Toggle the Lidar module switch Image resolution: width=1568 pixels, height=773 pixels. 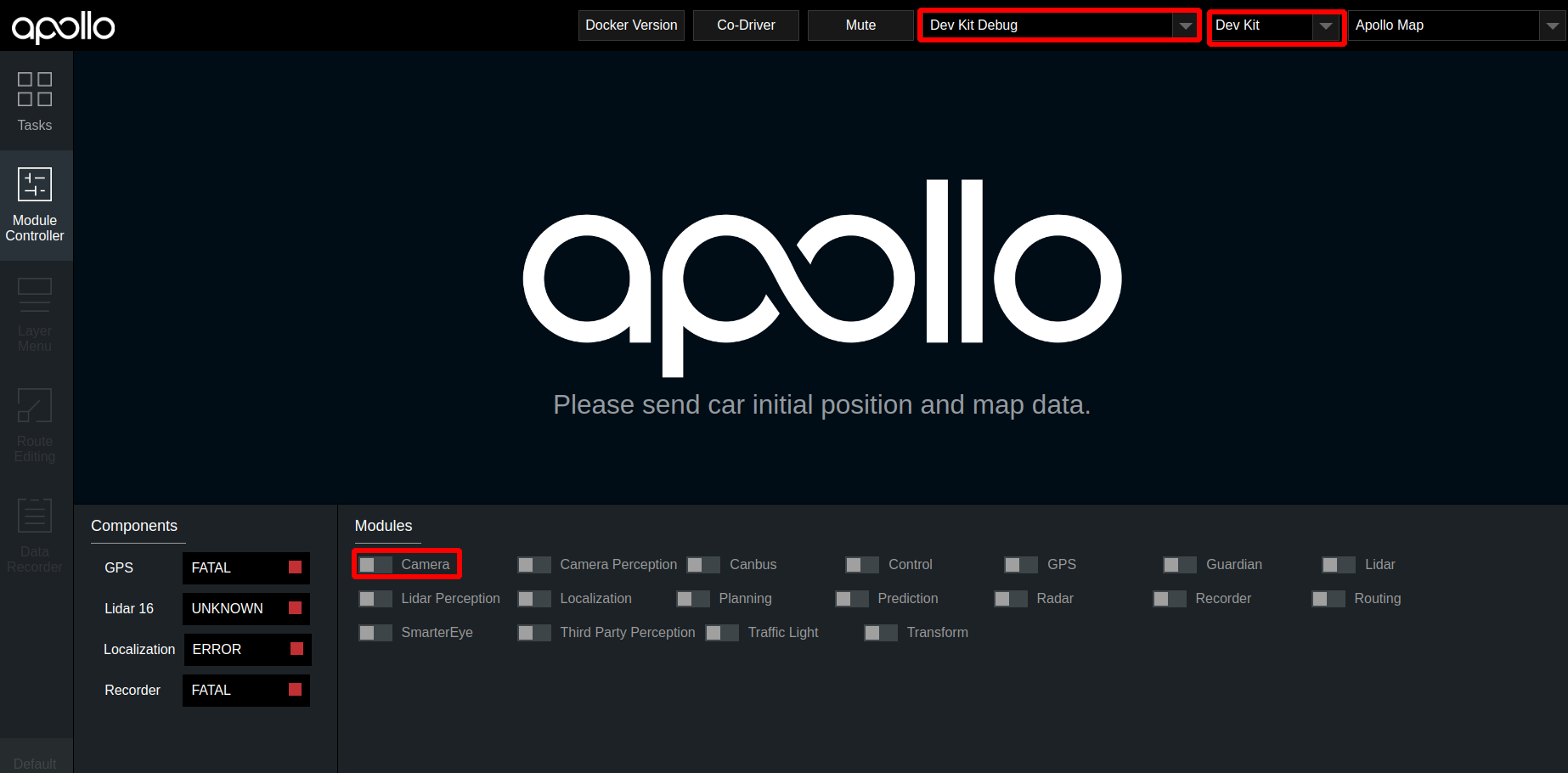tap(1339, 565)
